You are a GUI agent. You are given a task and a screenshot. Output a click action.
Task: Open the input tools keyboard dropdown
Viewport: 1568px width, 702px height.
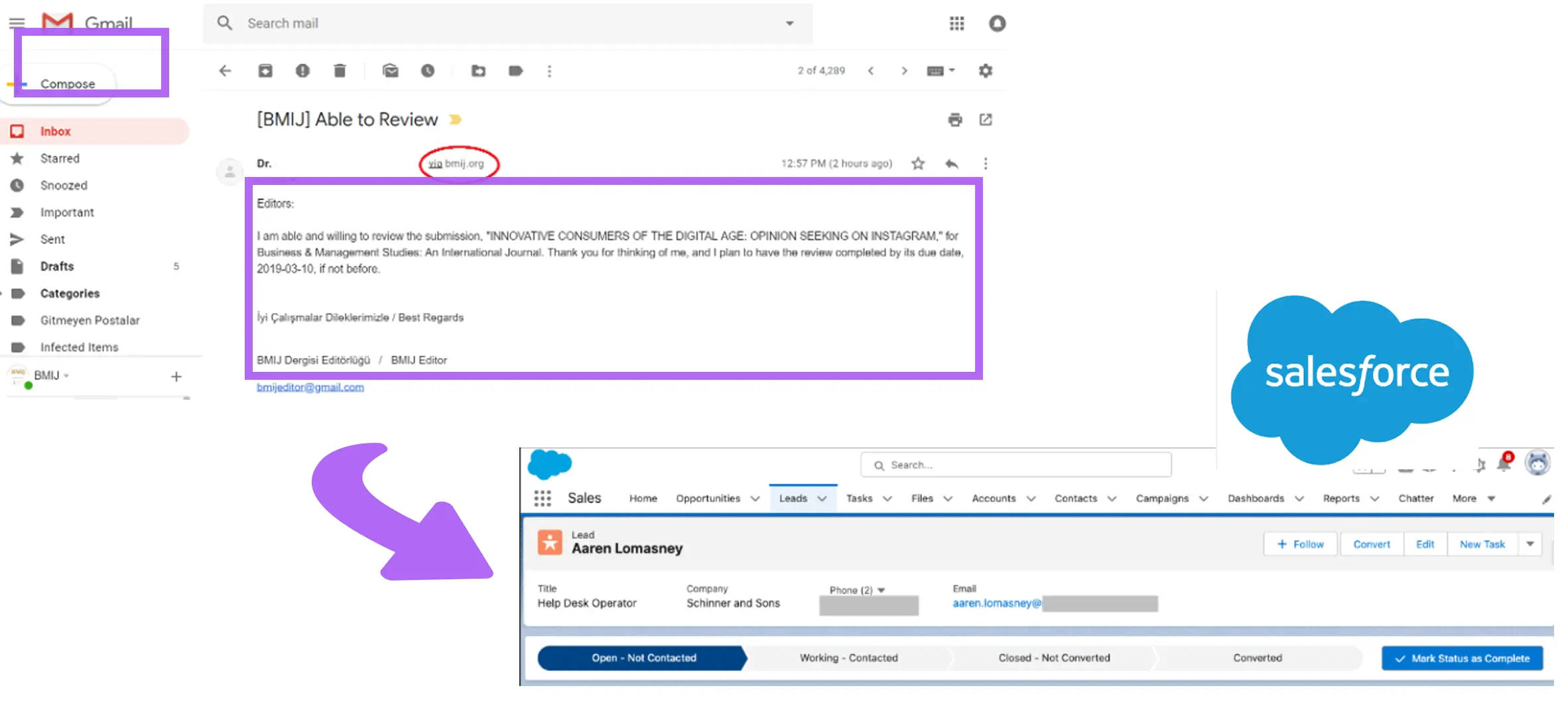(941, 71)
